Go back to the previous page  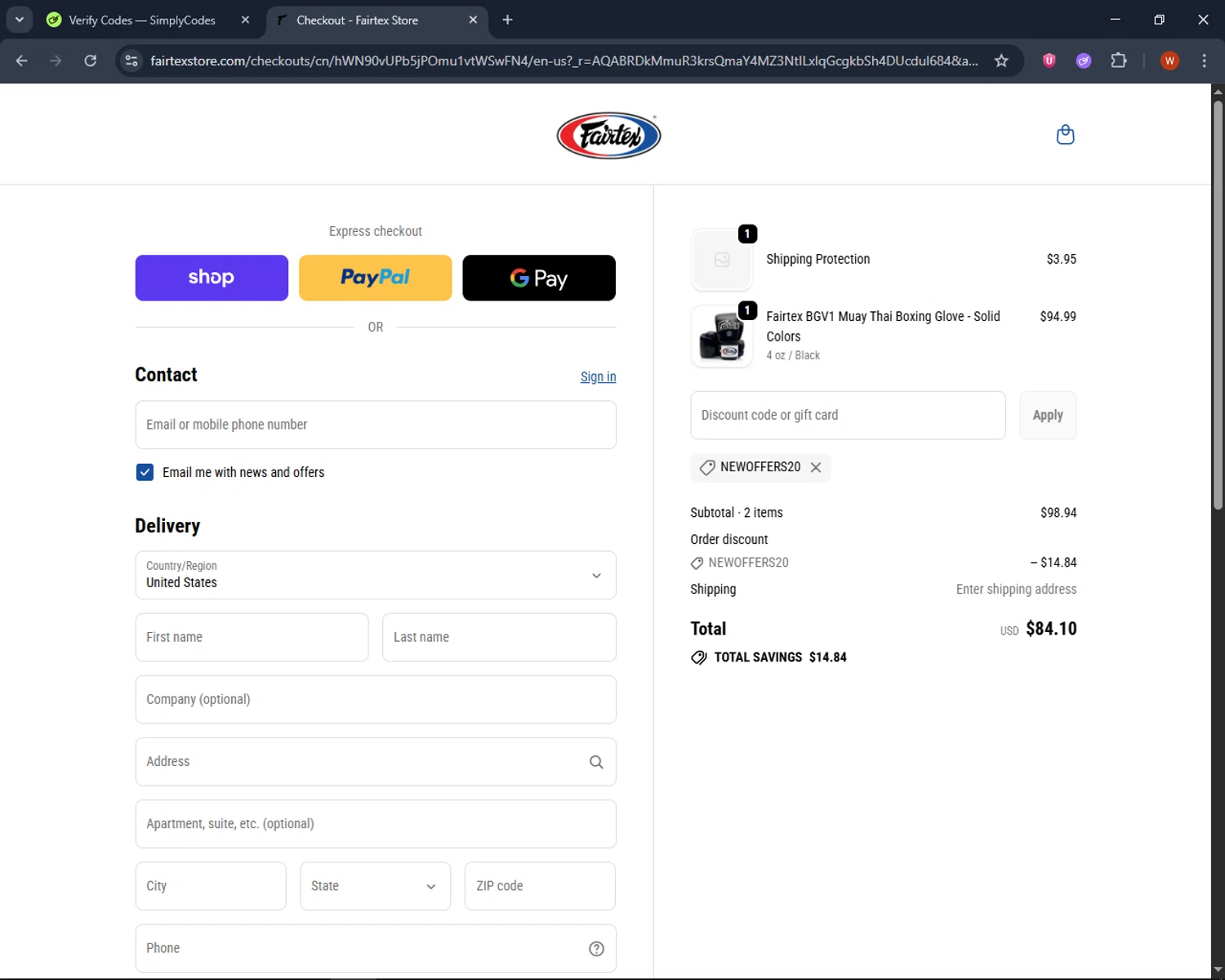coord(22,60)
